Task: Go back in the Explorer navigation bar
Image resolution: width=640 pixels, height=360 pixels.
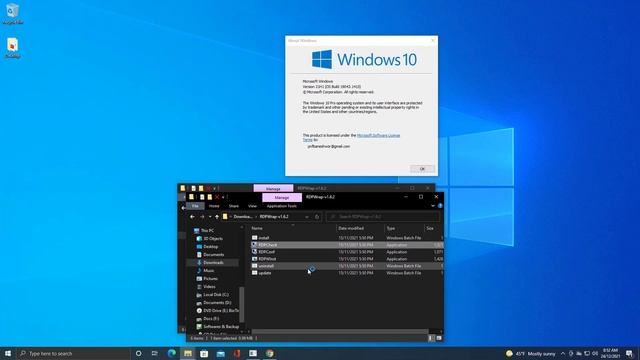Action: (x=192, y=217)
